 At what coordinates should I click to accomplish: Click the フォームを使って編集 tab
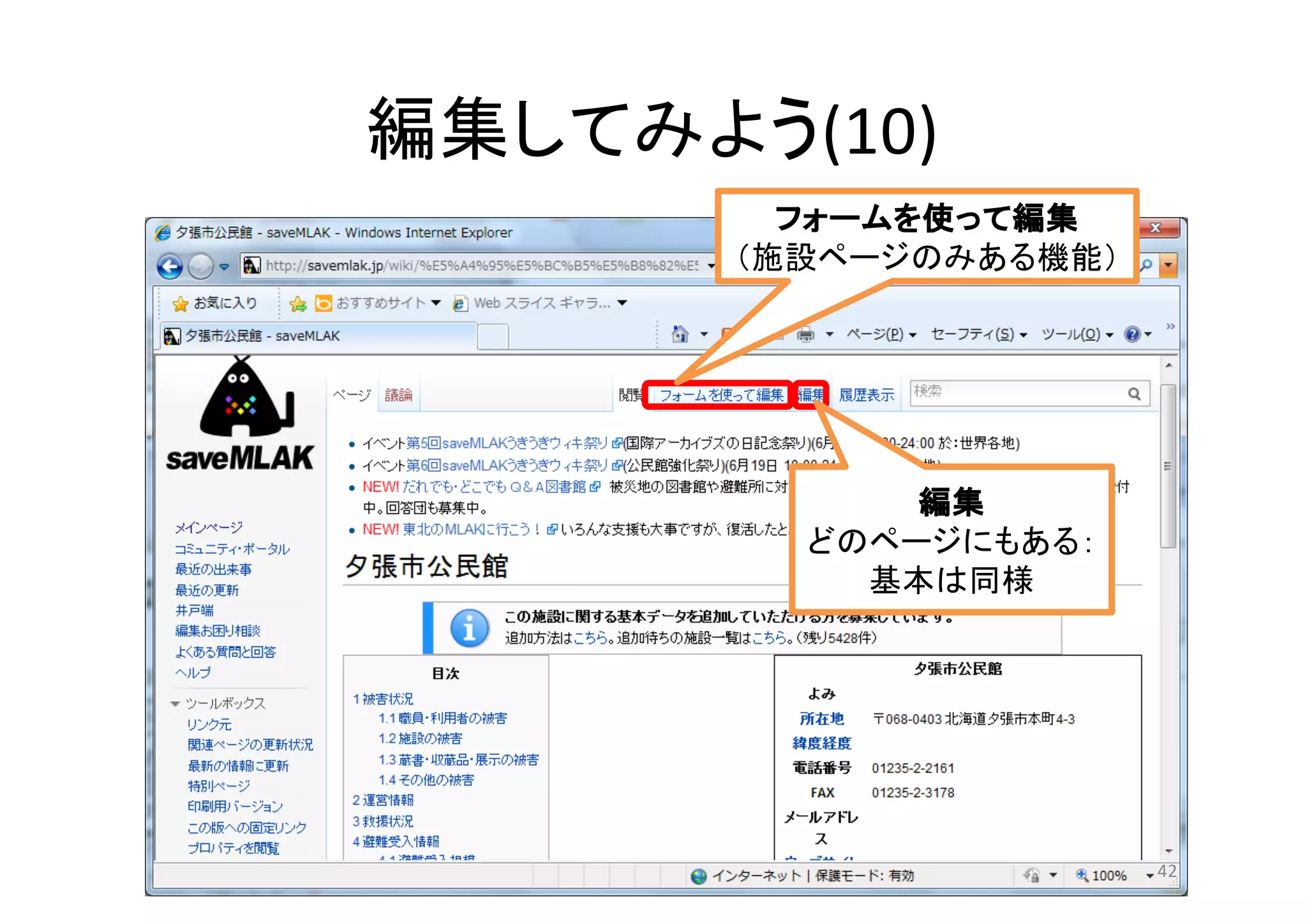[x=721, y=395]
